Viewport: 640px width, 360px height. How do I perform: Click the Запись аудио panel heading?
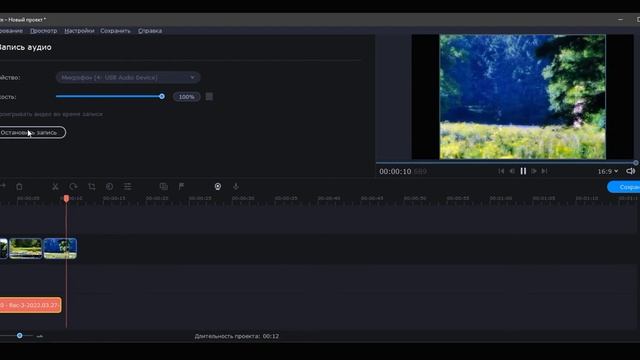click(25, 47)
